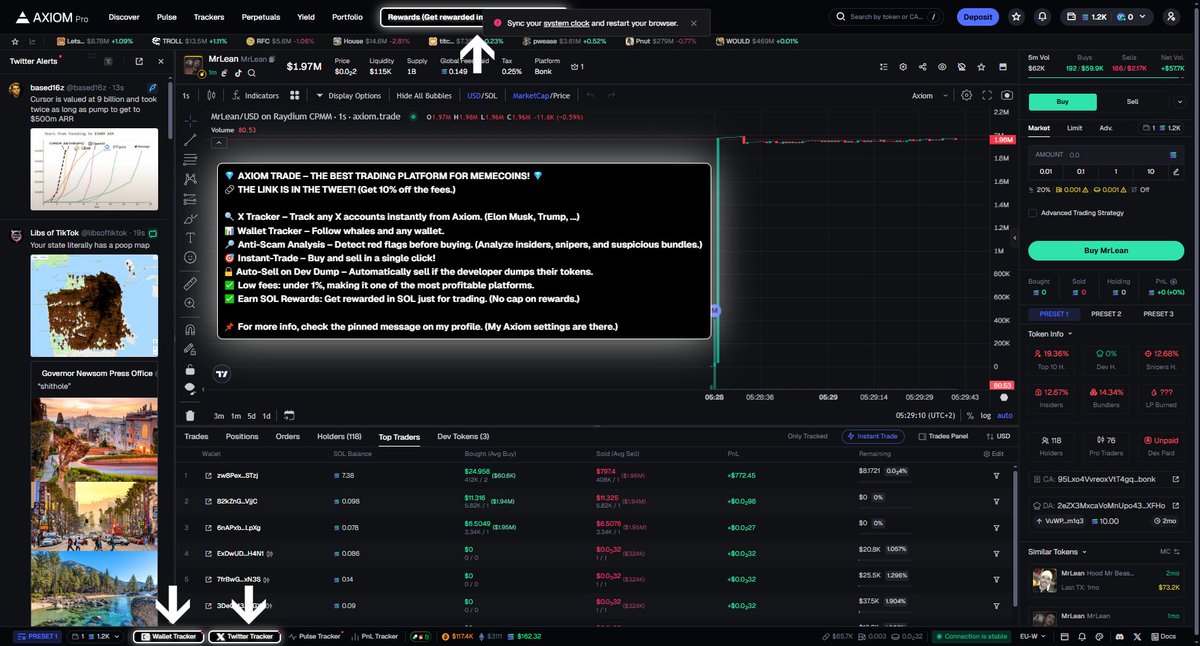
Task: Toggle Only Tracked traders filter
Action: pos(808,436)
